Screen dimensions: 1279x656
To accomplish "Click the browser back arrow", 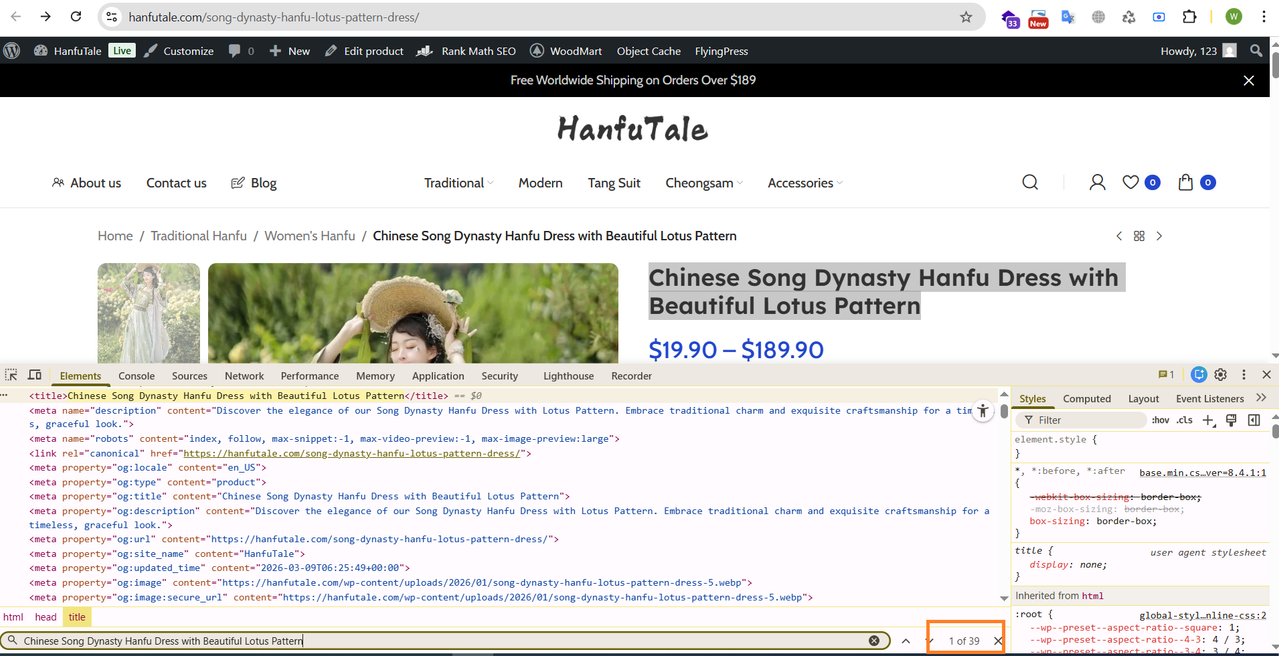I will coord(15,17).
